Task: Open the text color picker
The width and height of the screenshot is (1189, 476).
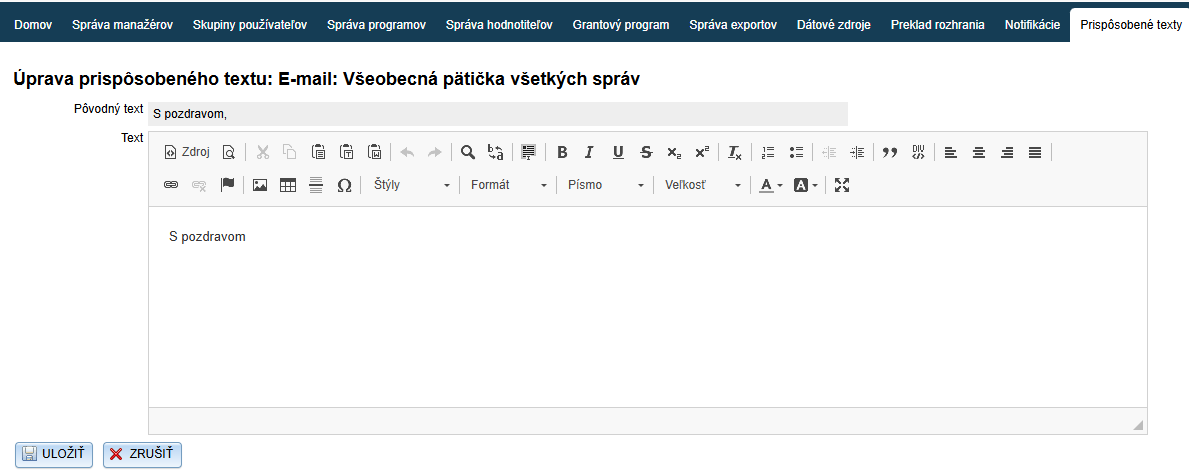Action: pyautogui.click(x=771, y=185)
